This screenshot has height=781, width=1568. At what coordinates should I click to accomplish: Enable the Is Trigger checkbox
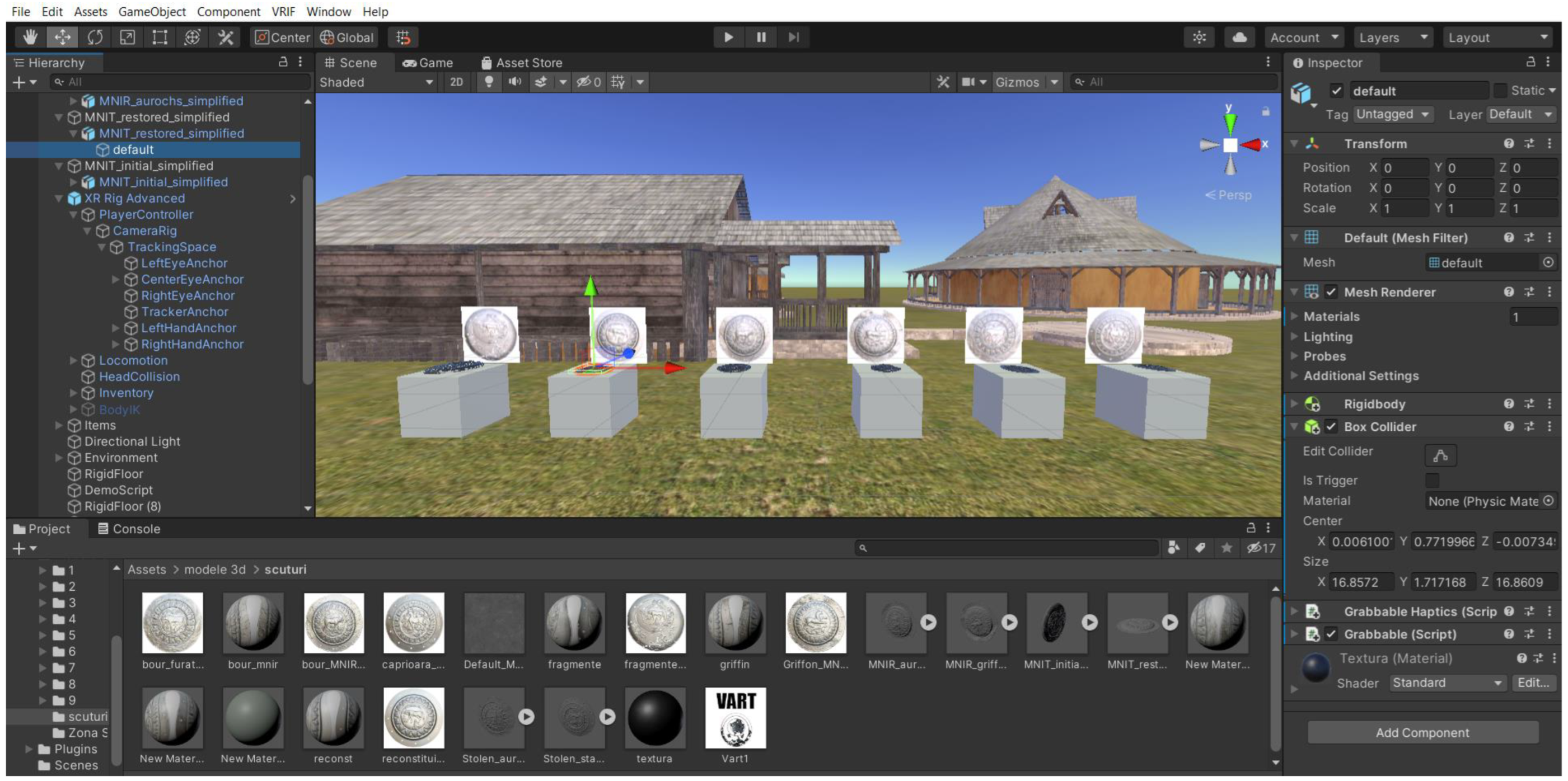1433,481
